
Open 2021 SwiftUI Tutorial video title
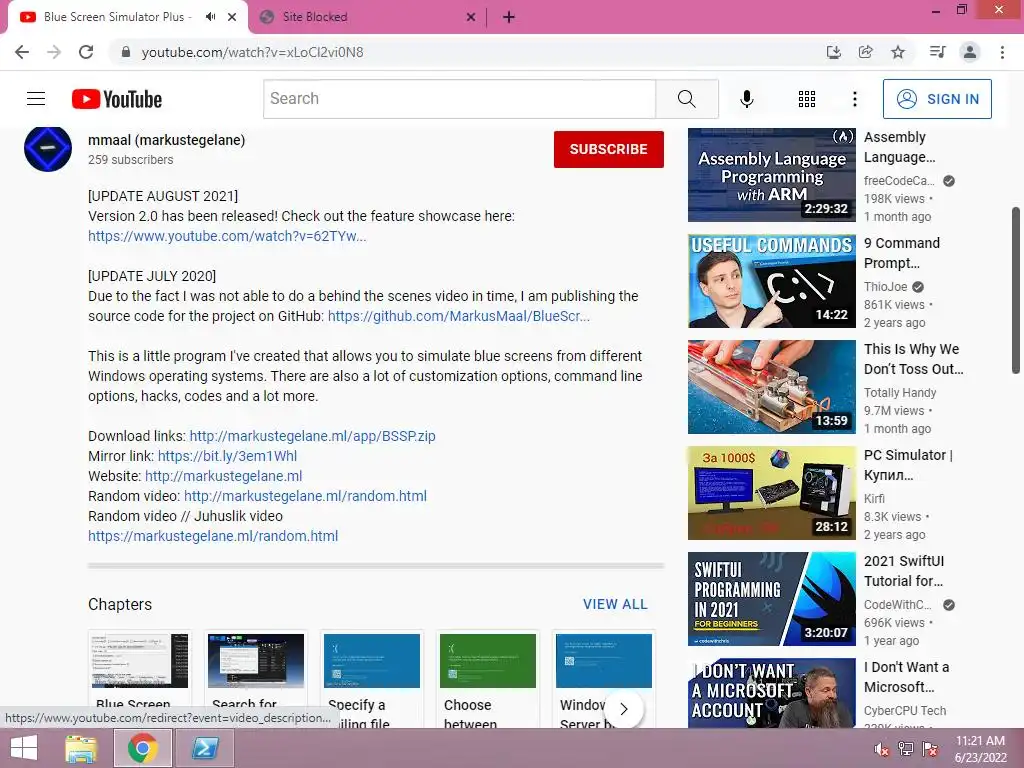click(x=904, y=571)
